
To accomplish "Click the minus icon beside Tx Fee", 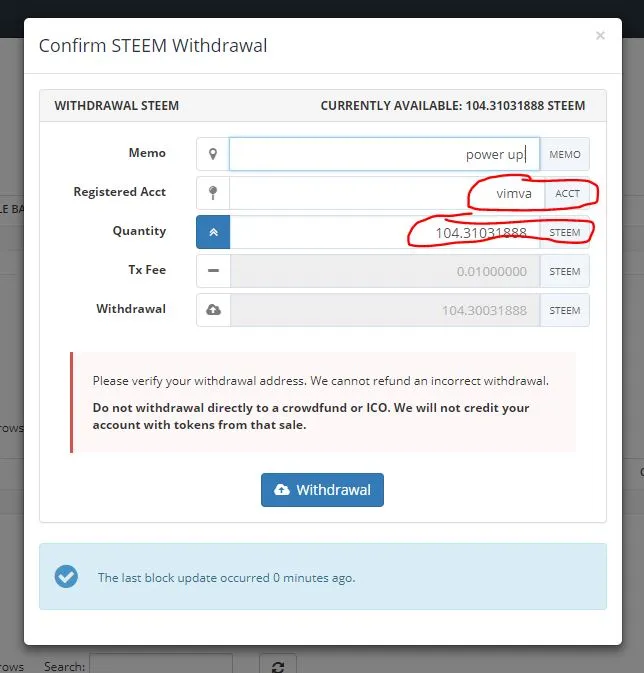I will [x=213, y=271].
